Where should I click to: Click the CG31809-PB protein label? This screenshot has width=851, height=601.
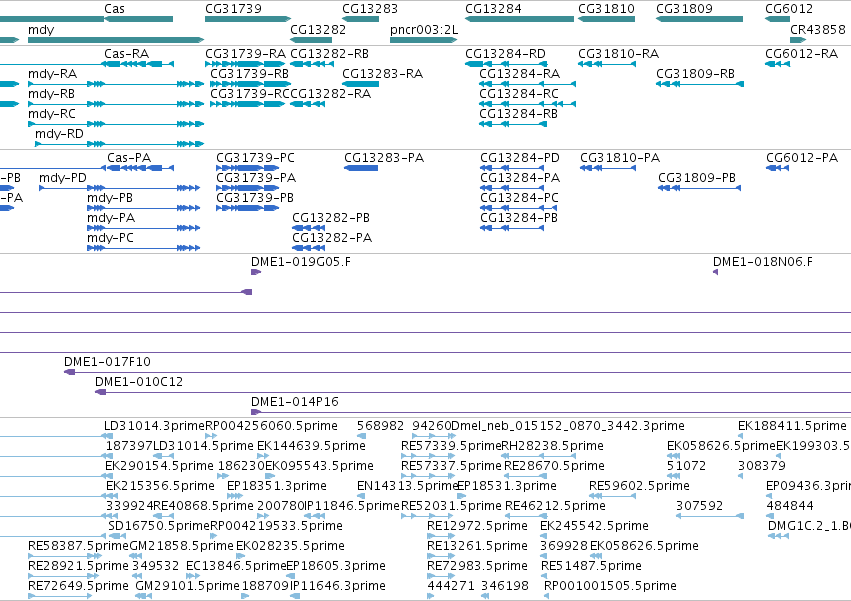[697, 178]
